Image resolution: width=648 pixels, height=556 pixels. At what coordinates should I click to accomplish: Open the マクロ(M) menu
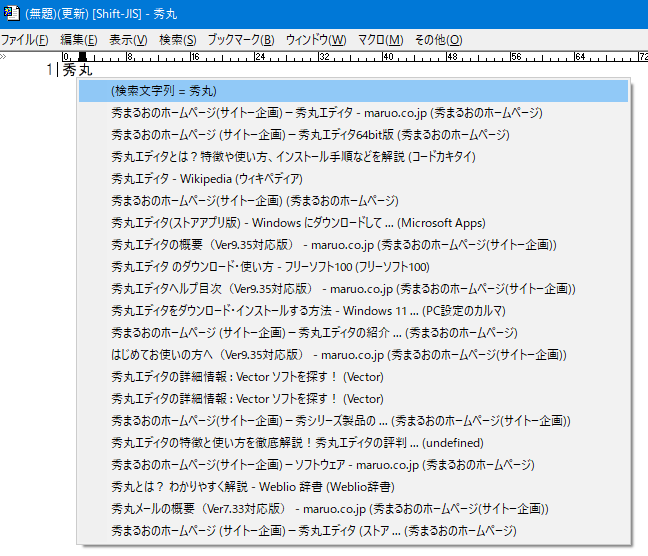[380, 40]
